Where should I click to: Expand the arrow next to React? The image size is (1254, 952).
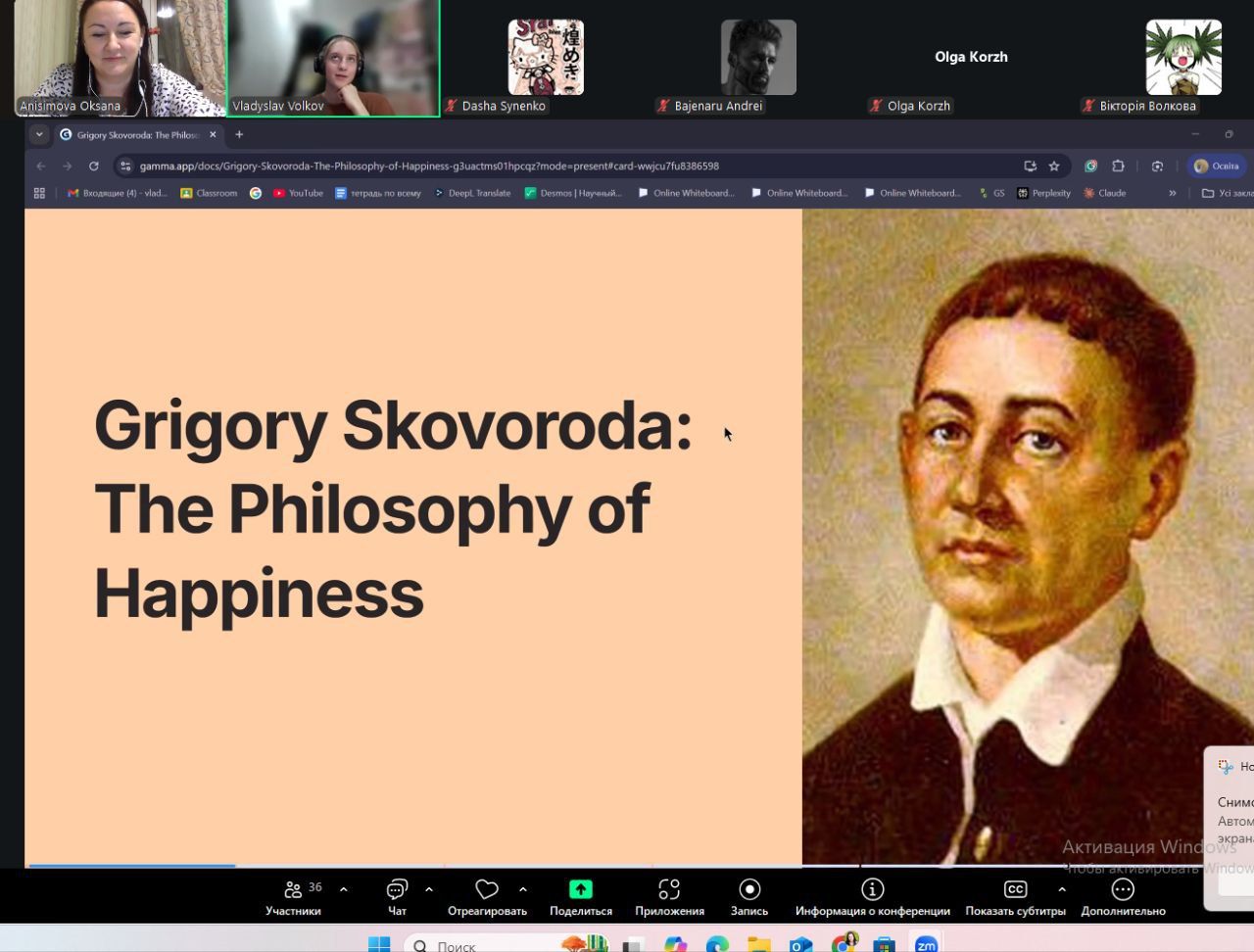point(523,889)
